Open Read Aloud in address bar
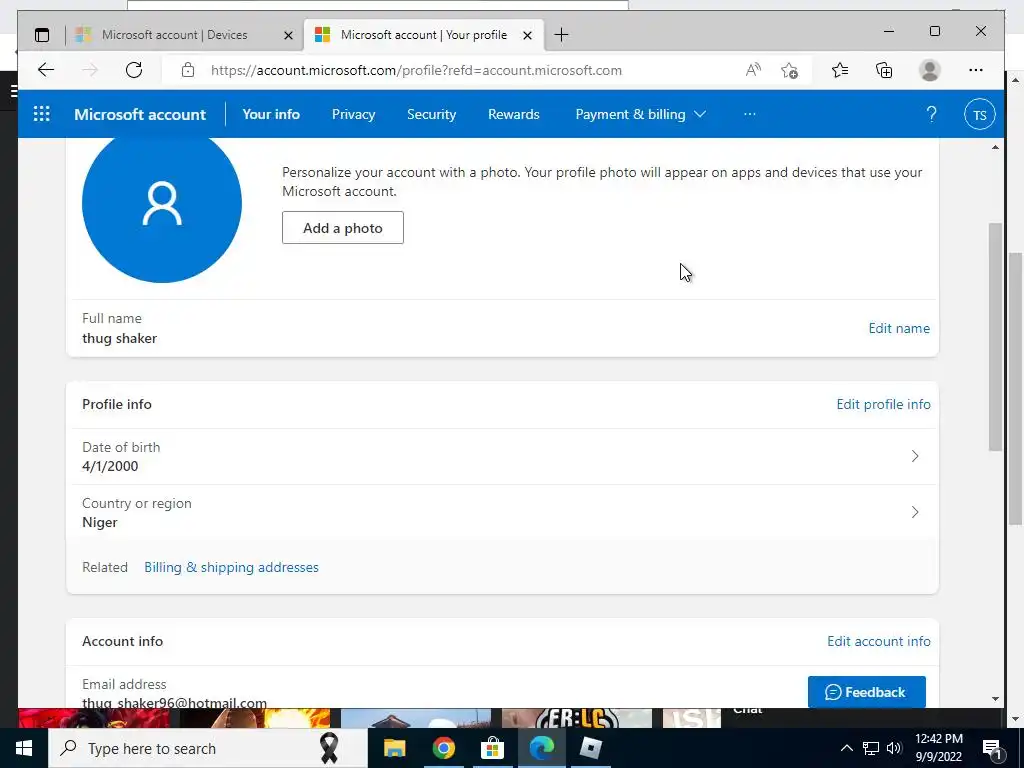 [x=753, y=70]
